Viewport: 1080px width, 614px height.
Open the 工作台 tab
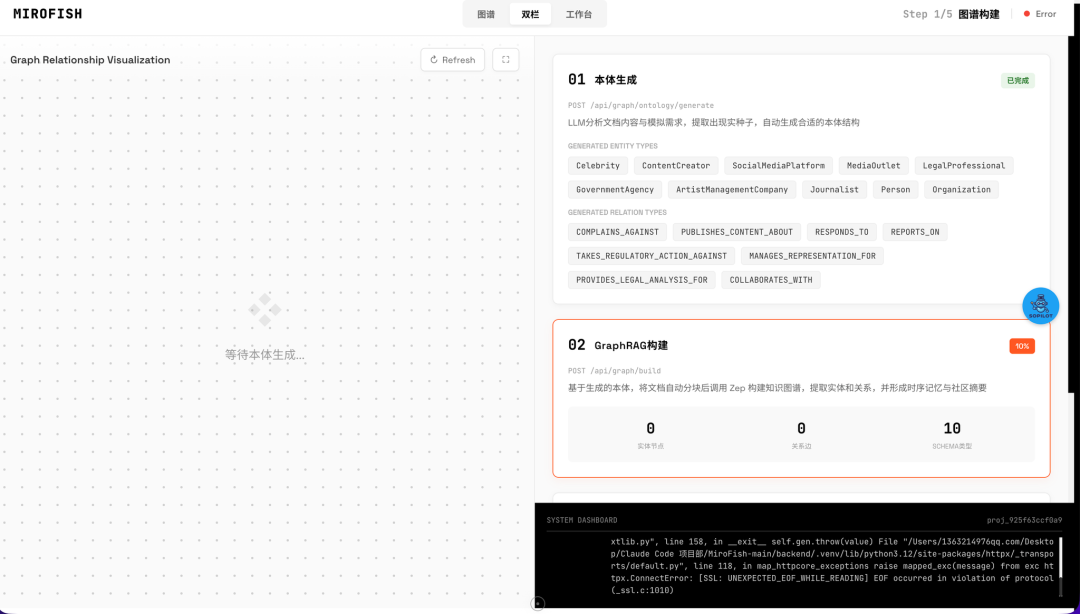pyautogui.click(x=578, y=14)
